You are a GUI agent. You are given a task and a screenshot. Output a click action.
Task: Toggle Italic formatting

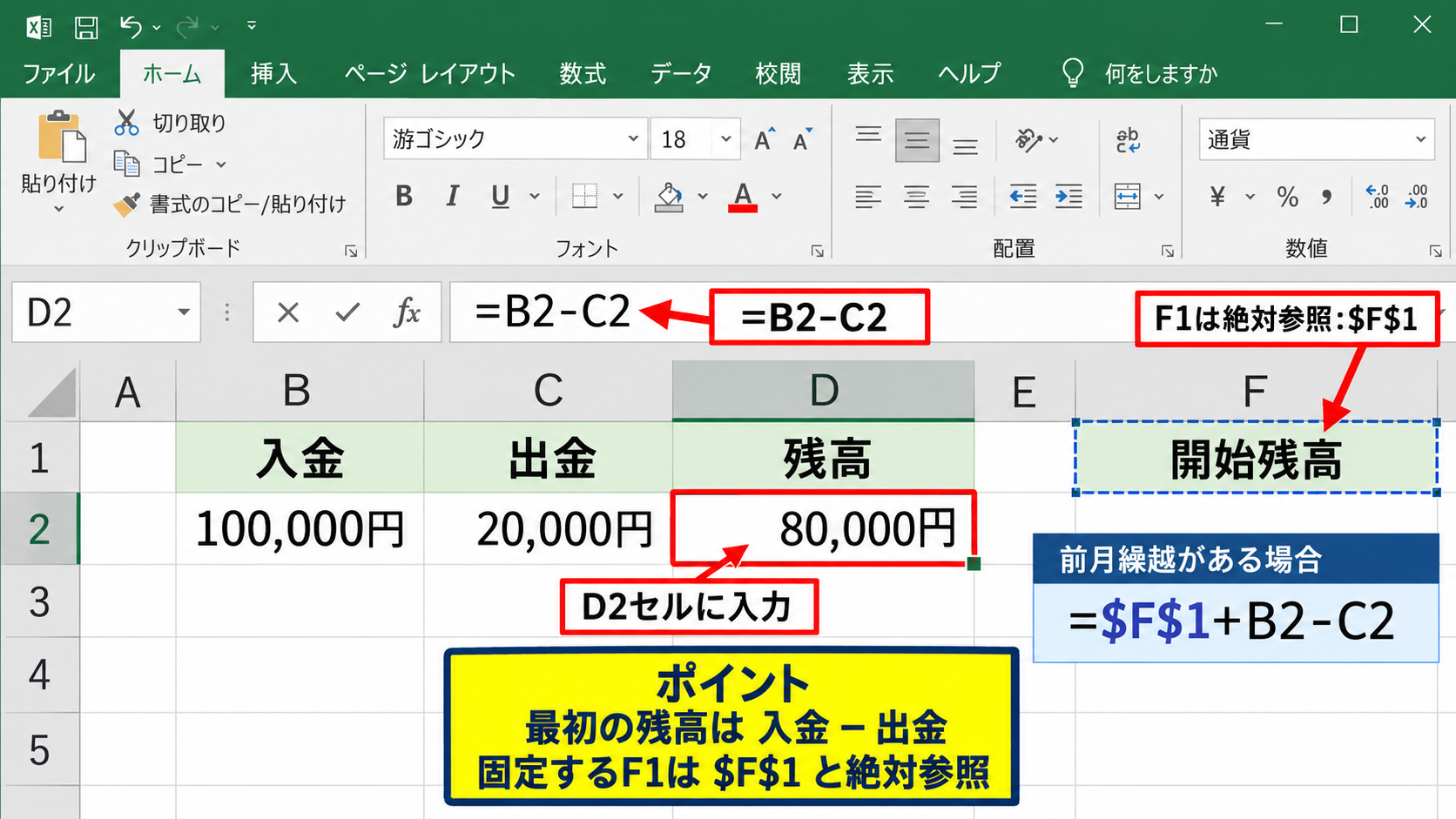(x=452, y=196)
